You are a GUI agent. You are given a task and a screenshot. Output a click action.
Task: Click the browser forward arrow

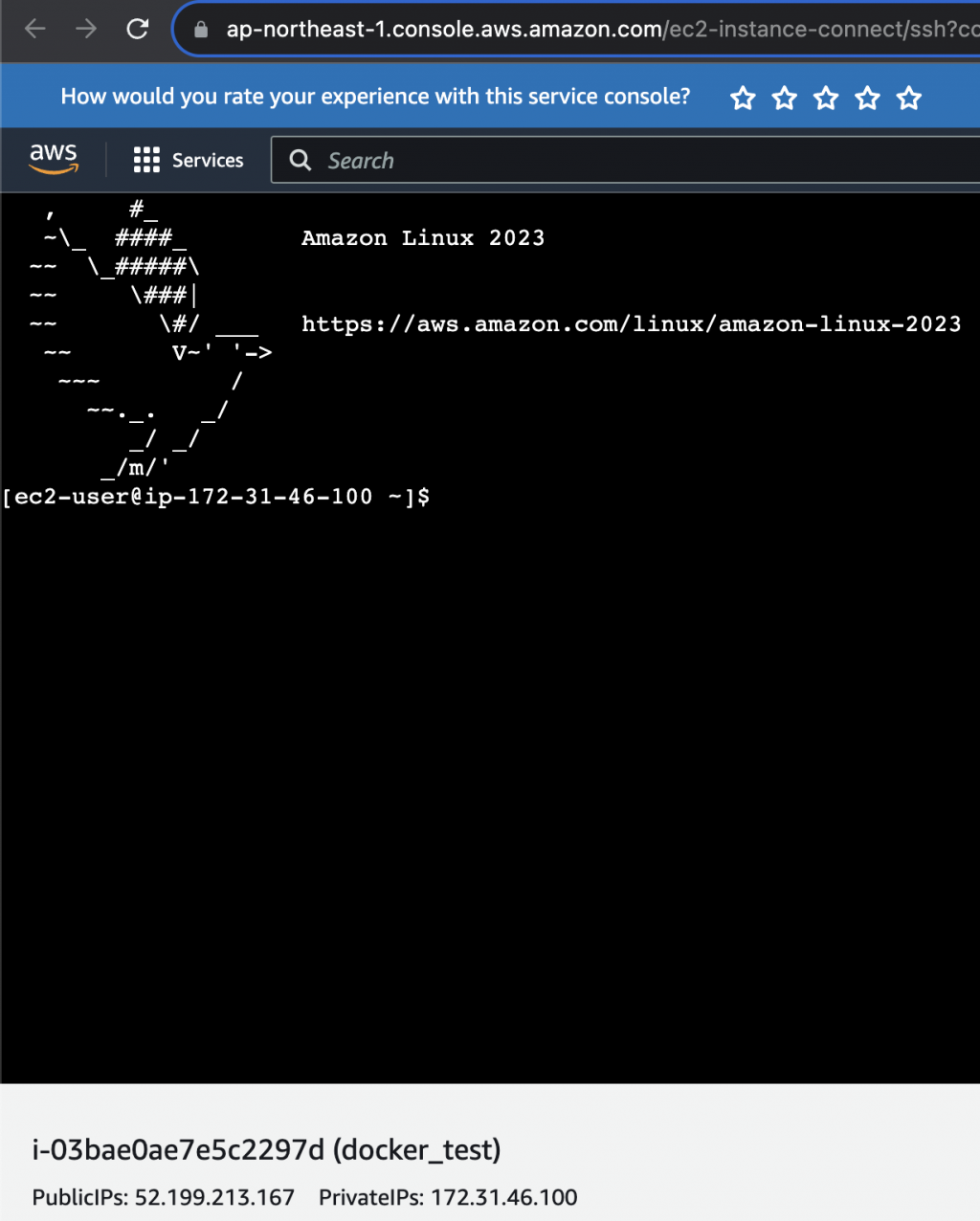86,29
